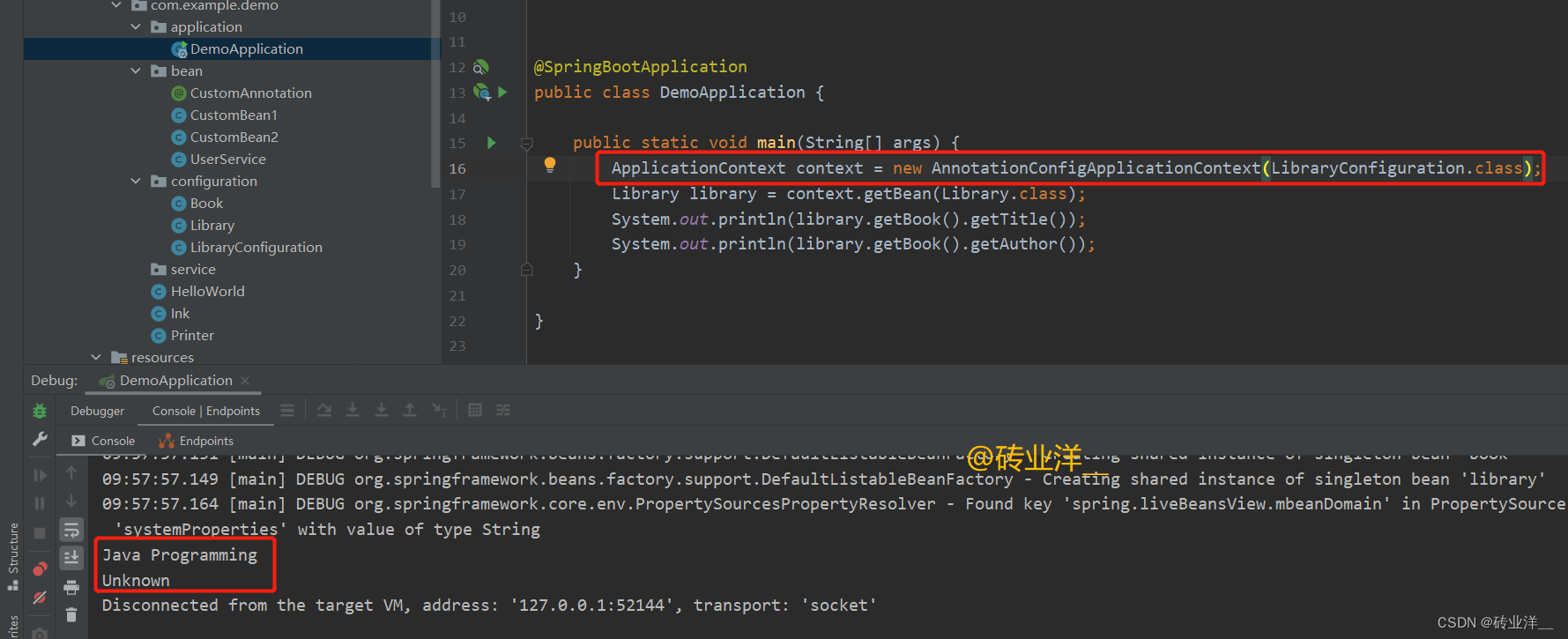This screenshot has width=1568, height=639.
Task: Select UserService class file
Action: coord(218,160)
